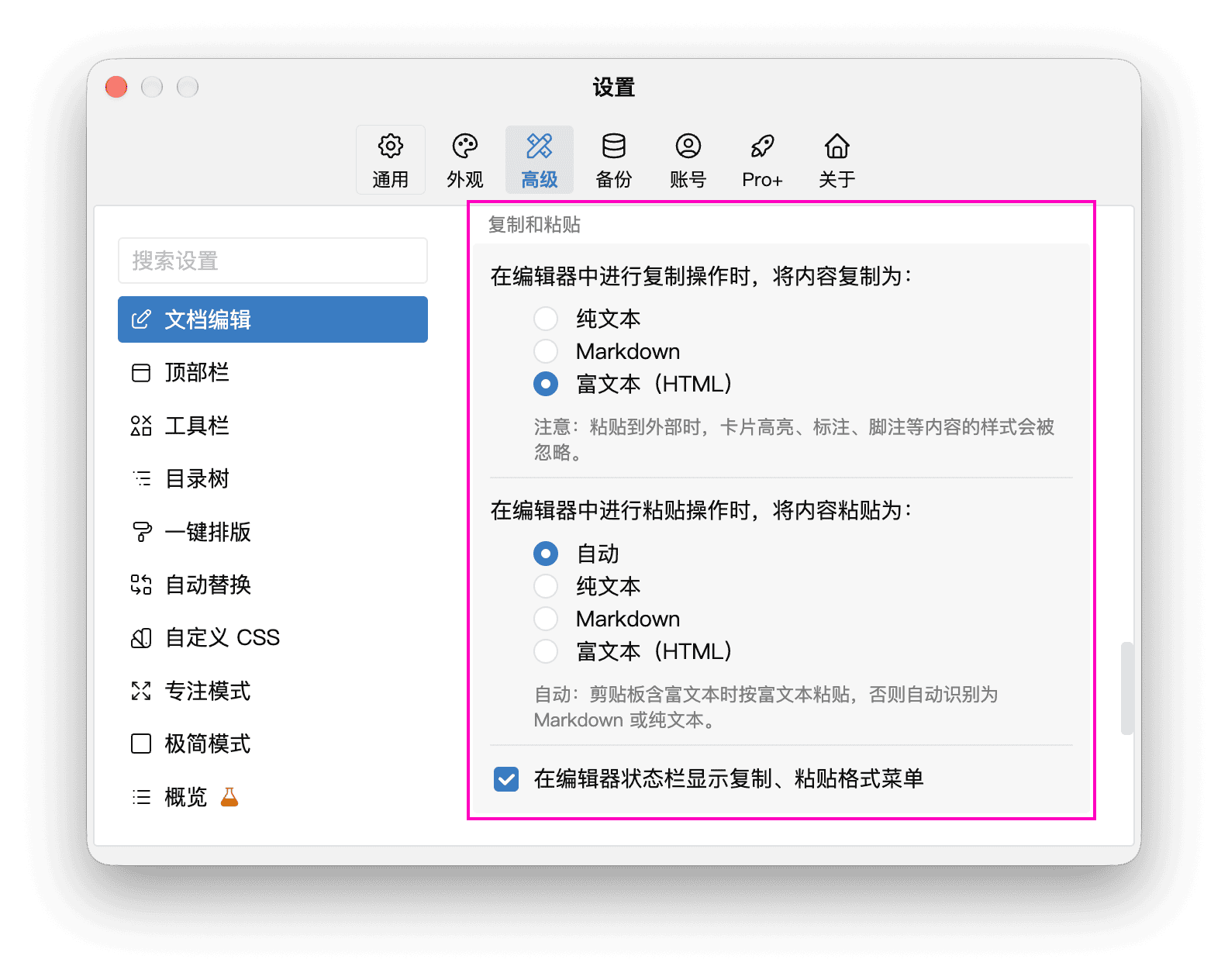Open 工具栏 settings in sidebar

[273, 426]
